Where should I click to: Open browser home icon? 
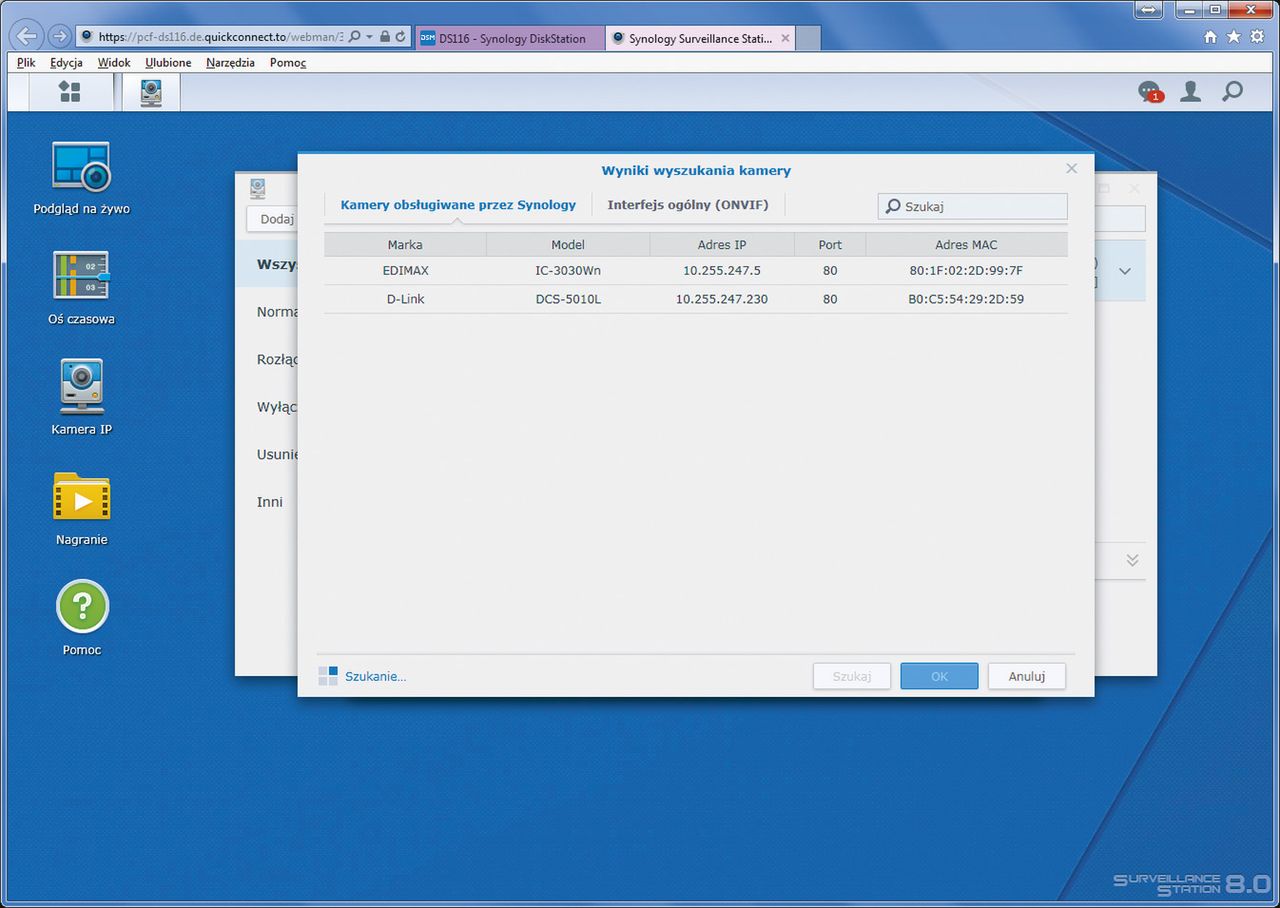(1211, 37)
